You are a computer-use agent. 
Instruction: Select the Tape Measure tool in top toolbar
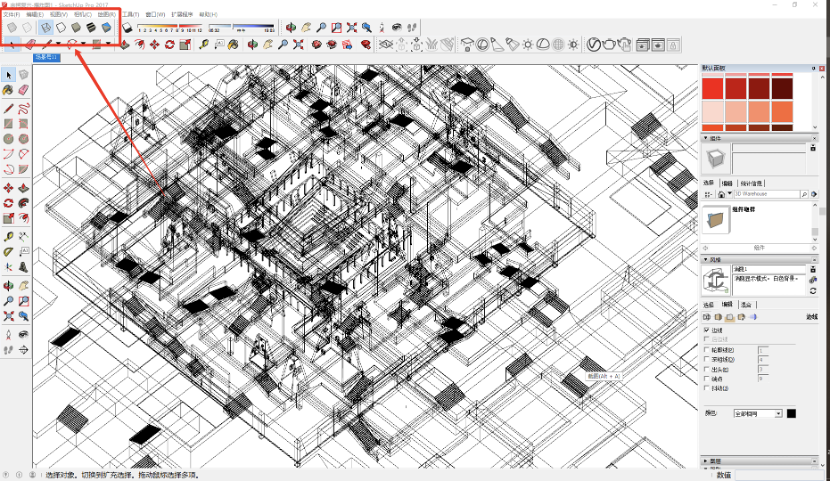[x=204, y=44]
